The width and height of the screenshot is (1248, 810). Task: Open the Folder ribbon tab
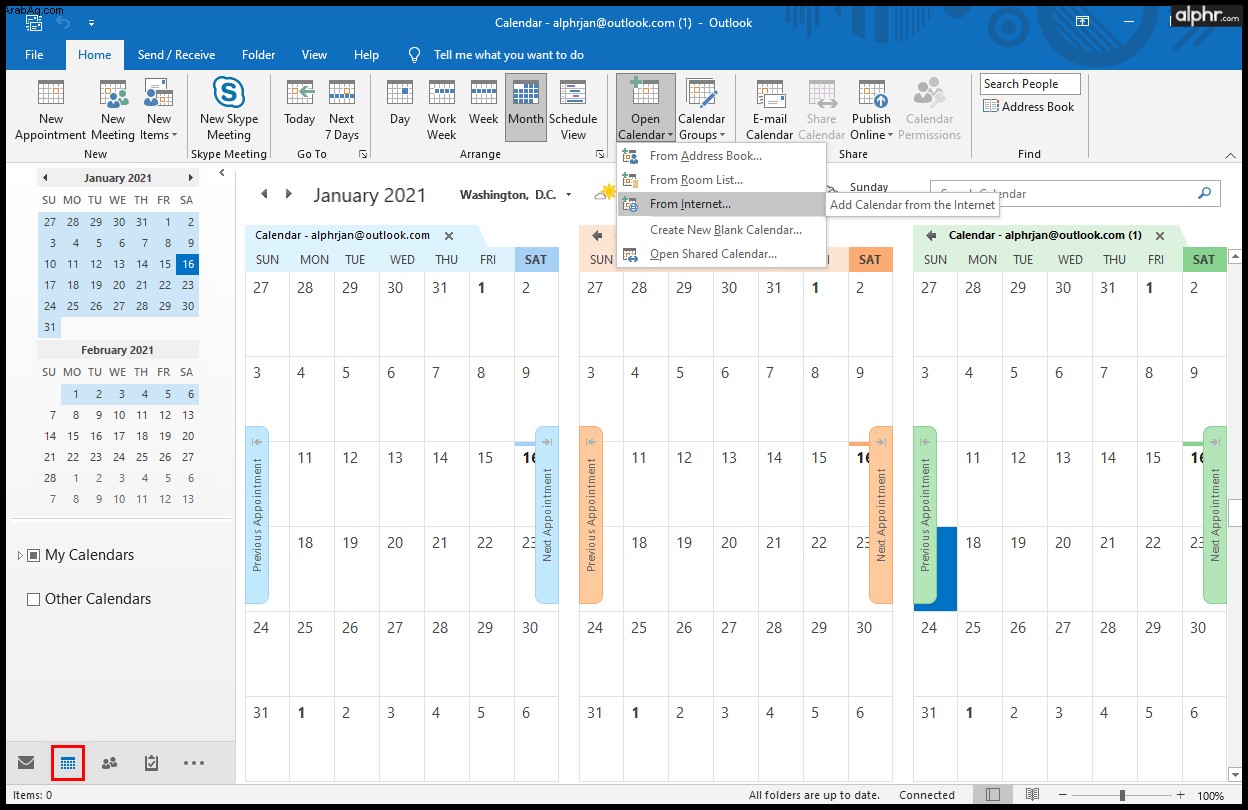click(258, 55)
